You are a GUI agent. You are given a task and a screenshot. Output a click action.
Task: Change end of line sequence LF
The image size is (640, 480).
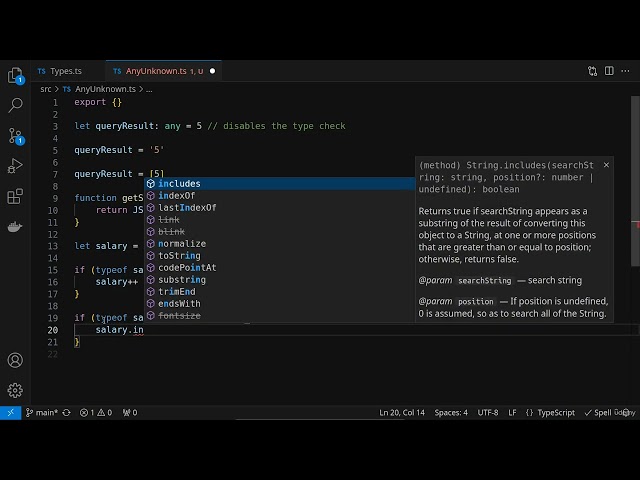point(512,413)
